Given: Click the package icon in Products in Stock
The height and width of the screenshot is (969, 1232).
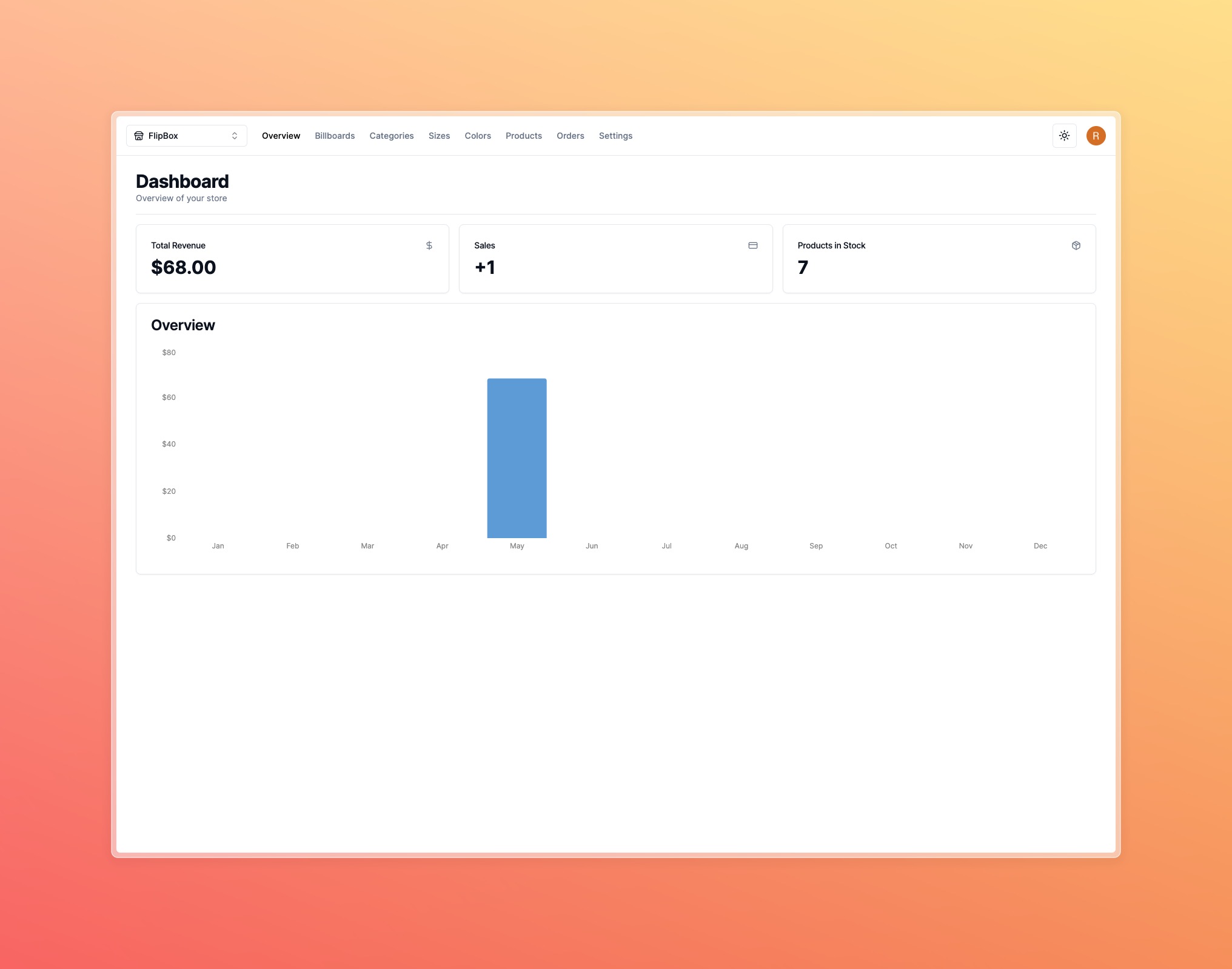Looking at the screenshot, I should pyautogui.click(x=1076, y=245).
